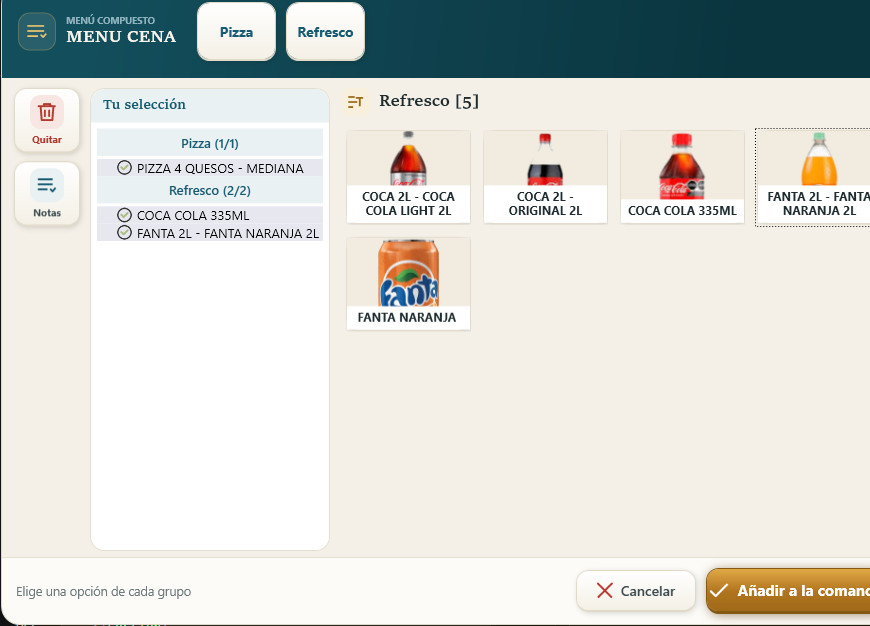The image size is (870, 626).
Task: Click the Cancelar button
Action: (x=636, y=591)
